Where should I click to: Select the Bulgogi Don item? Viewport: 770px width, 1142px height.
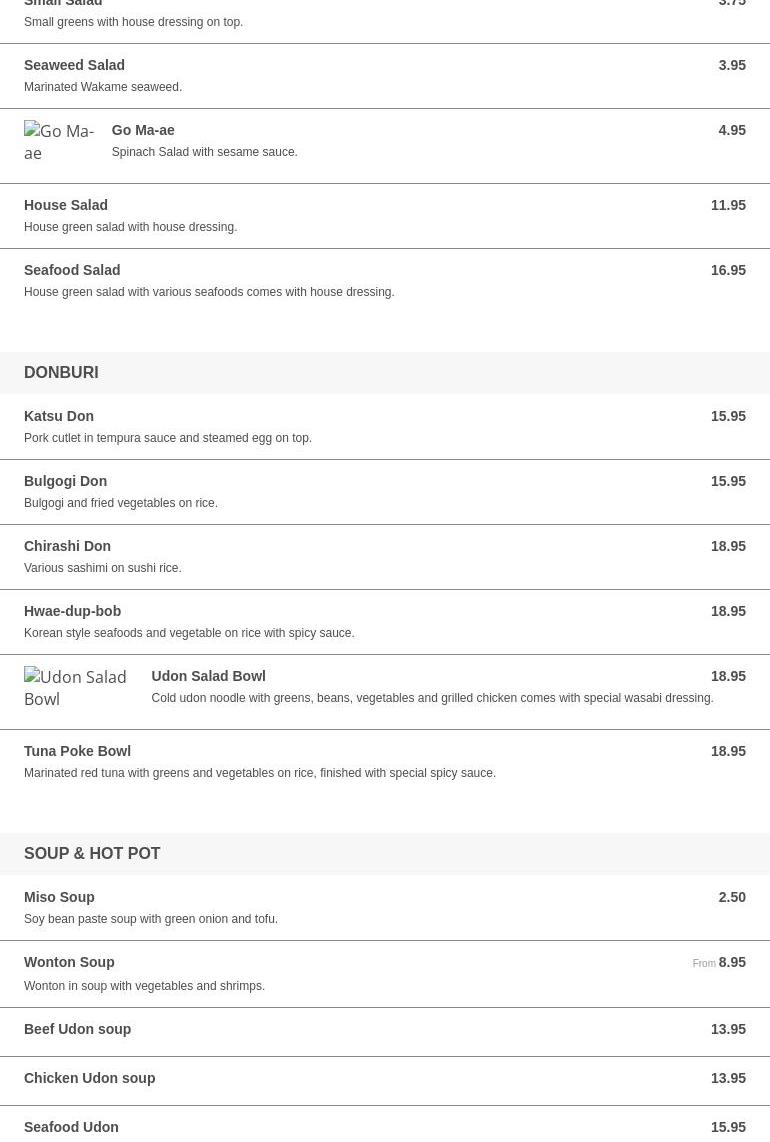click(65, 481)
